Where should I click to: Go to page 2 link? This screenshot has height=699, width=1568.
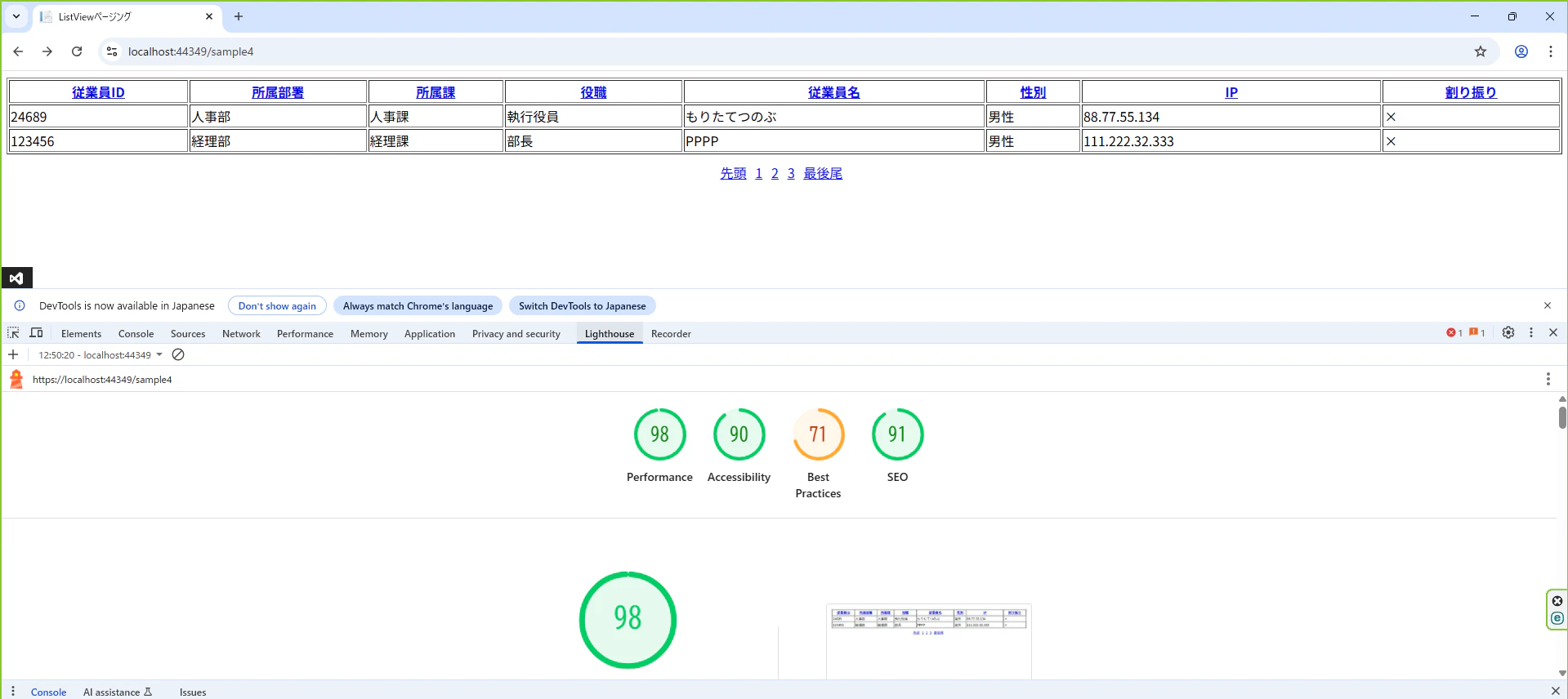coord(775,173)
